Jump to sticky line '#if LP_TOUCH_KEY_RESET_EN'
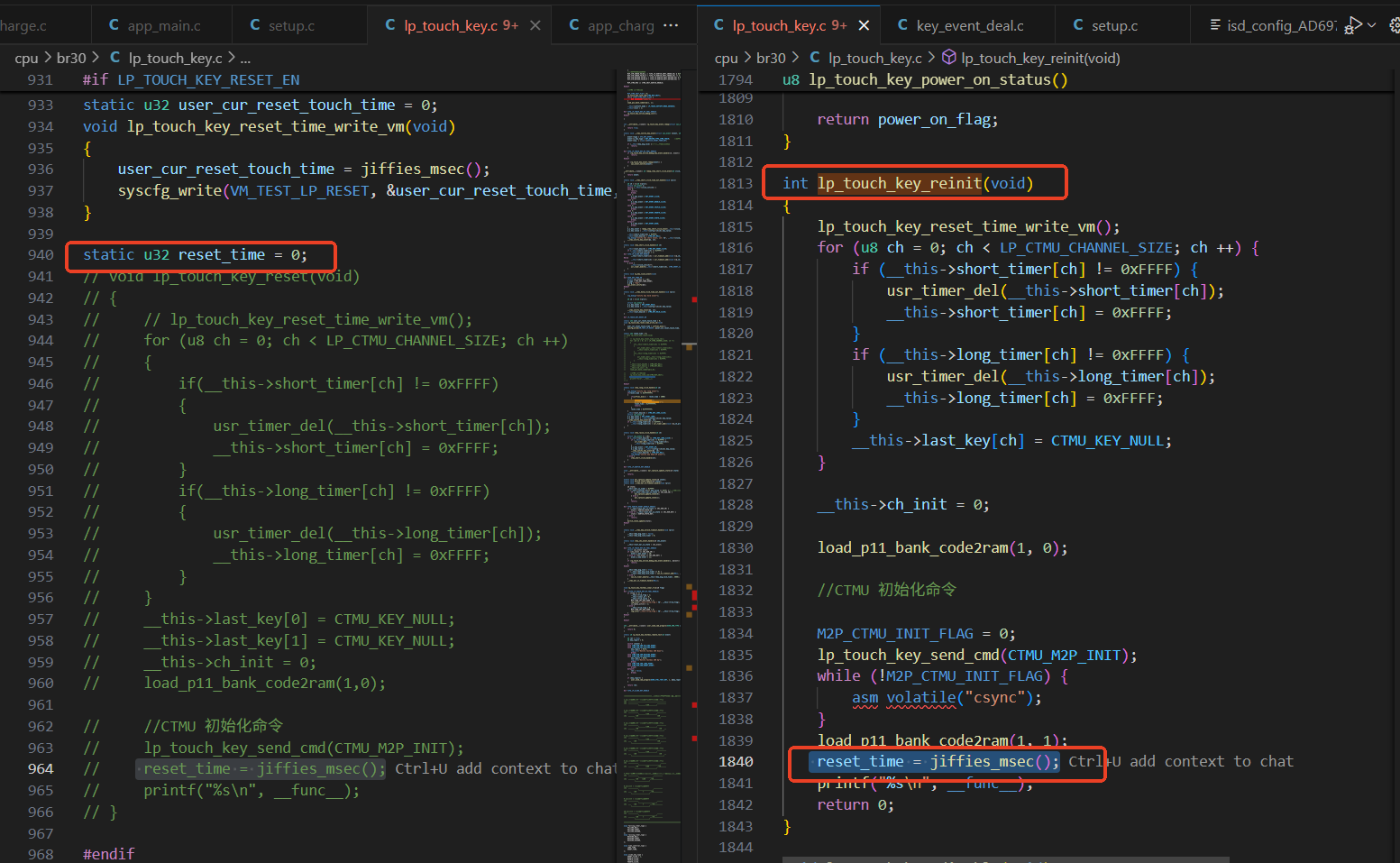This screenshot has height=863, width=1400. [x=191, y=79]
